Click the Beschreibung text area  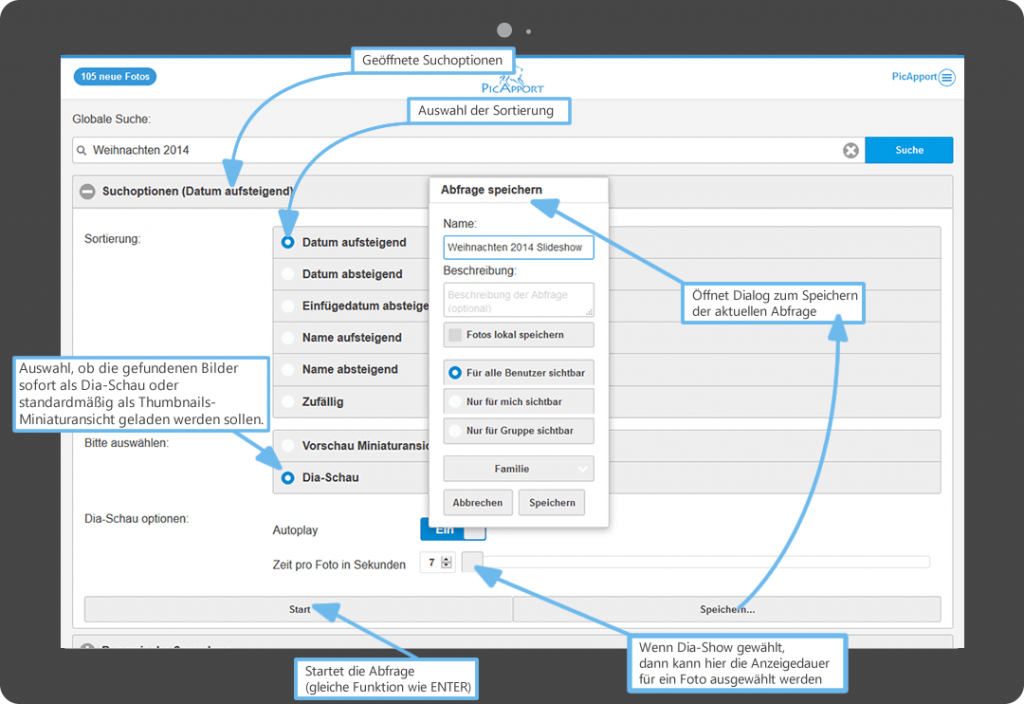tap(518, 299)
